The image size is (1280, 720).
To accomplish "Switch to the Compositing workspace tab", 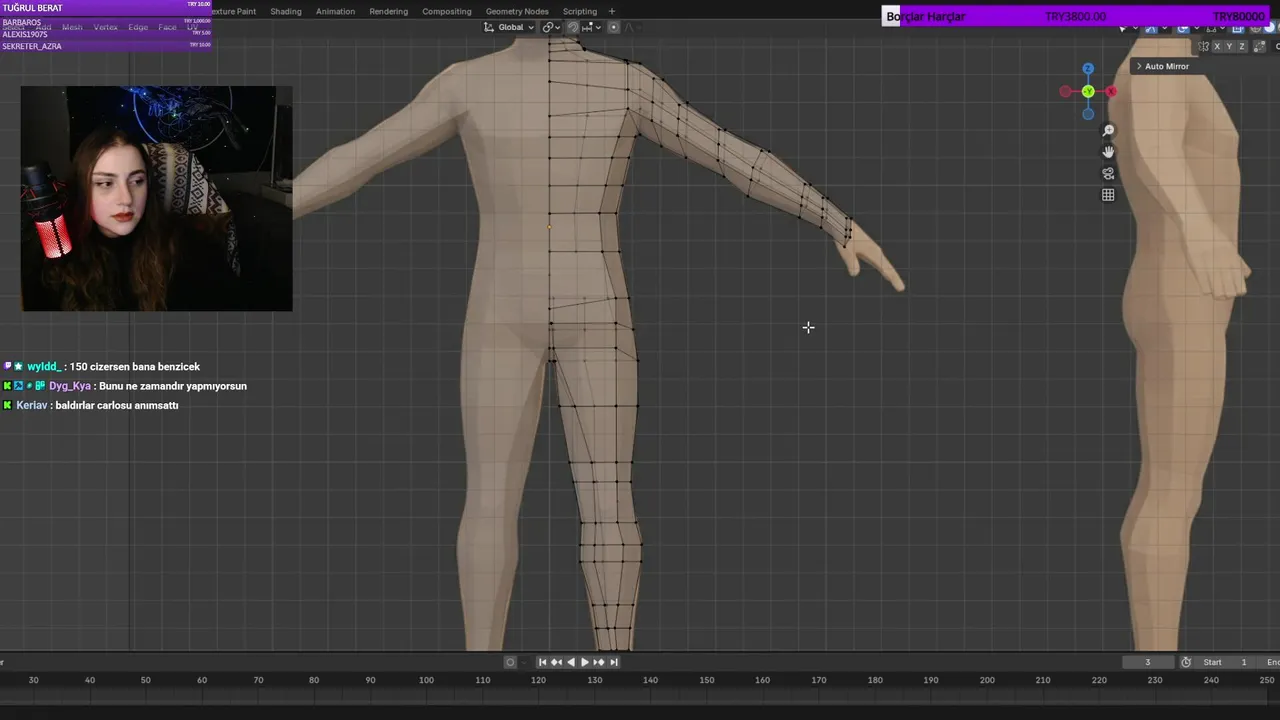I will point(447,11).
